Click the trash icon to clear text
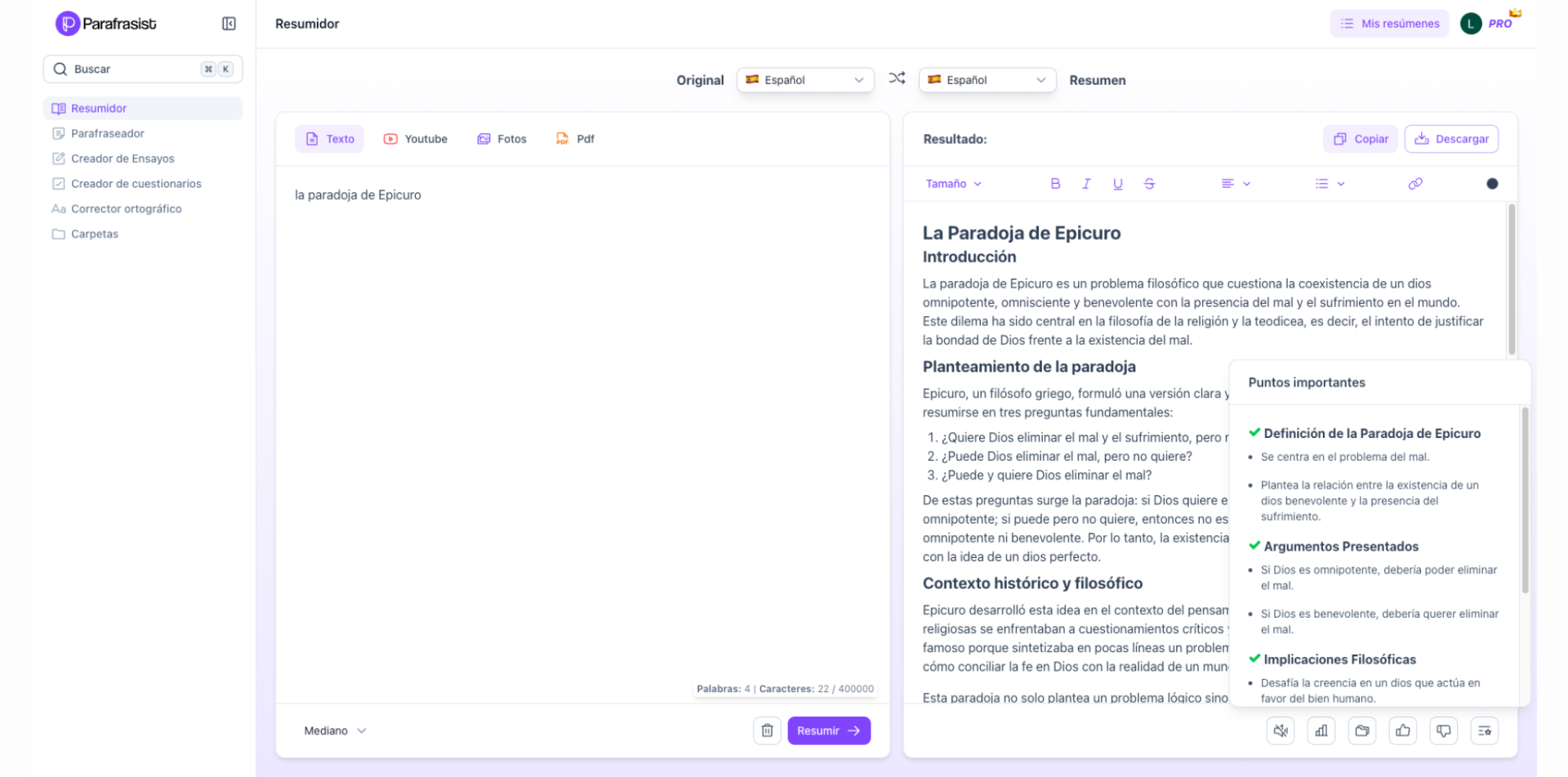 [x=767, y=730]
